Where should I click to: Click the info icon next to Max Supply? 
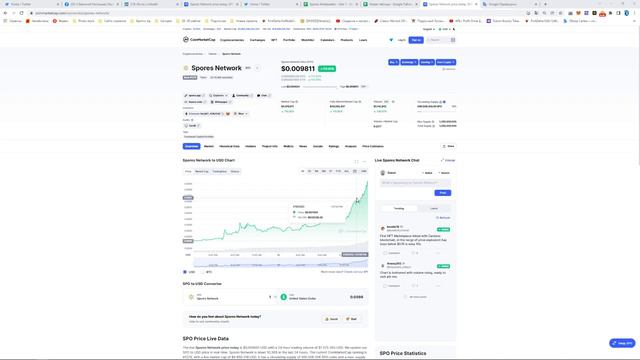[x=433, y=122]
